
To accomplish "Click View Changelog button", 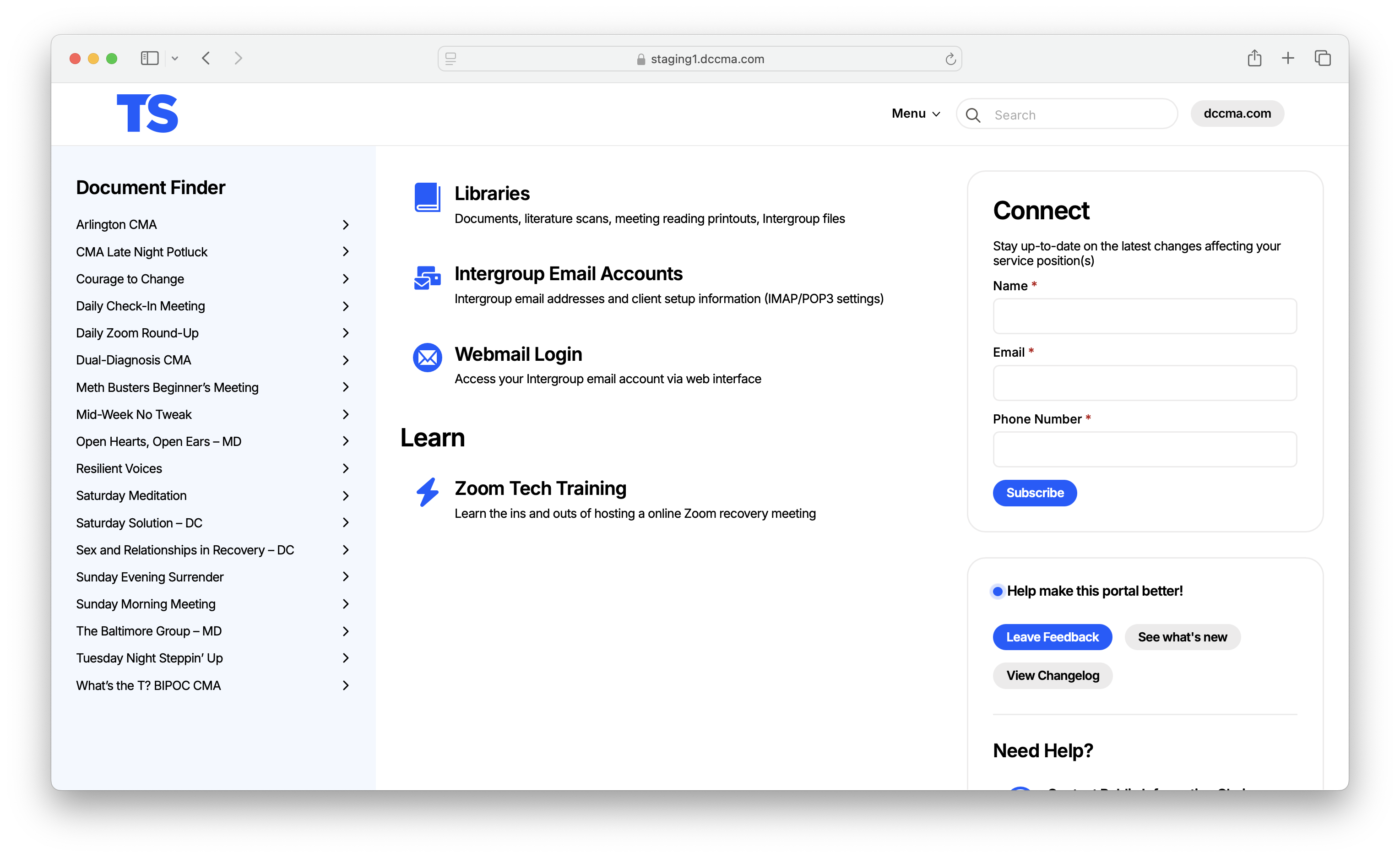I will pyautogui.click(x=1052, y=676).
